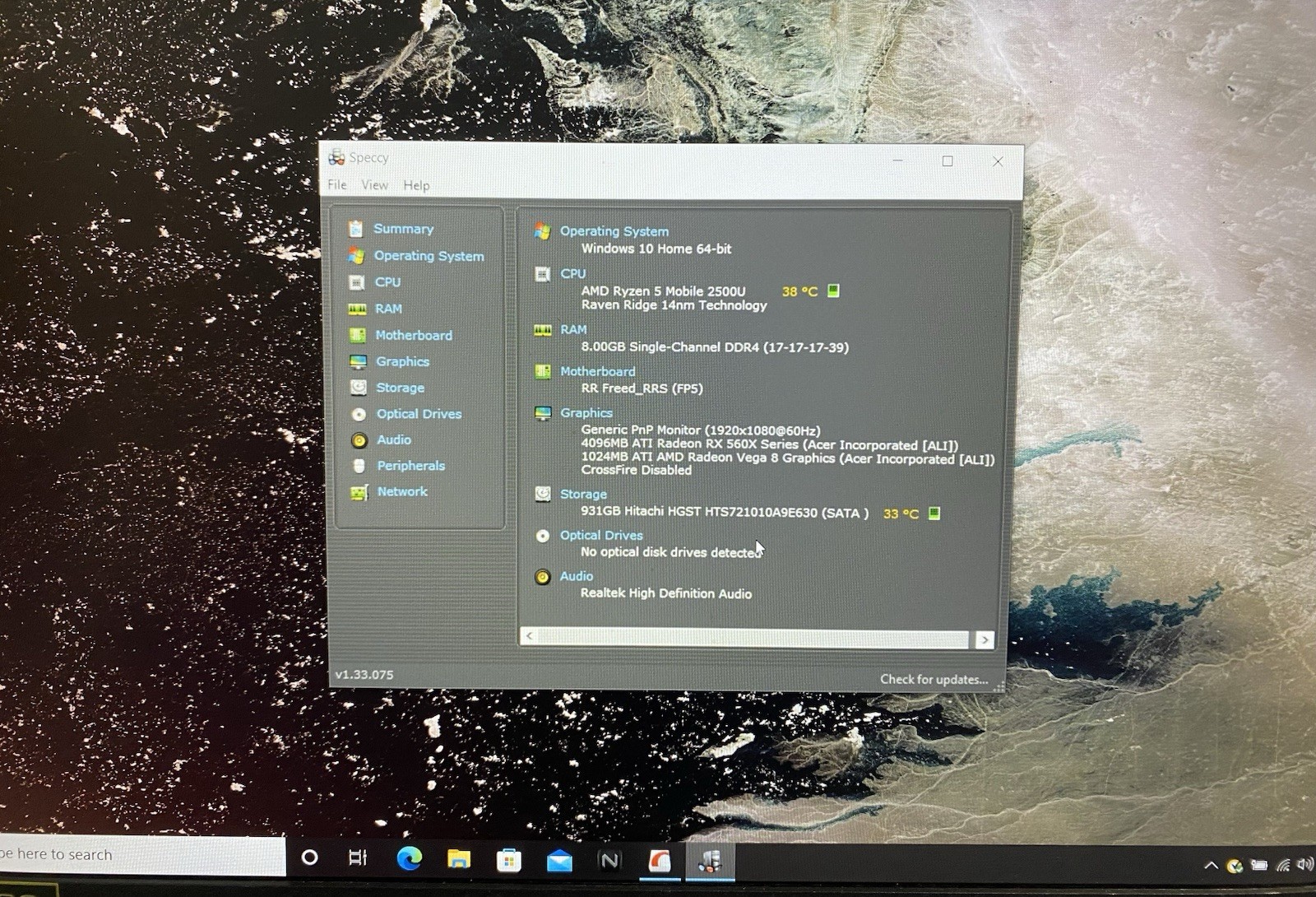This screenshot has height=897, width=1316.
Task: Click the disc icon beside sidebar Optical Drives
Action: (x=359, y=415)
